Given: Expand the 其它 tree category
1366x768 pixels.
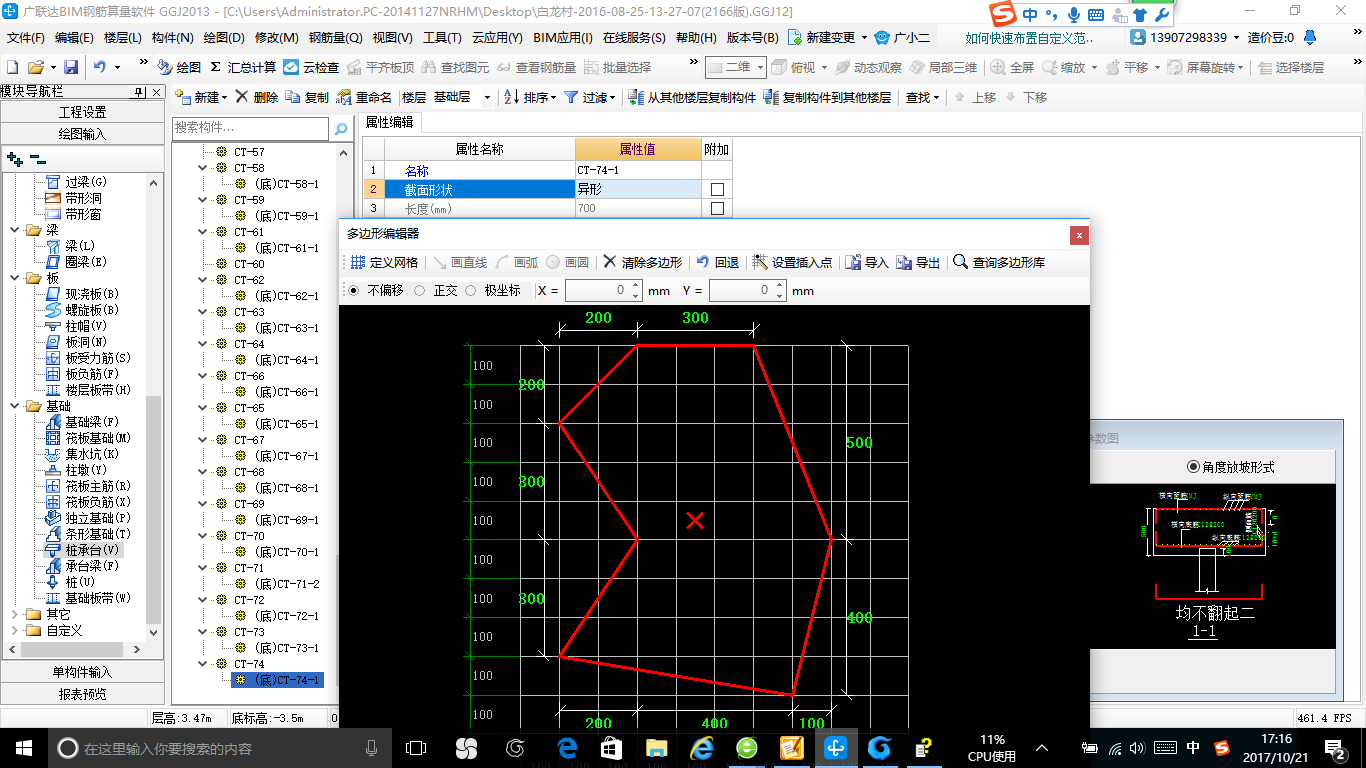Looking at the screenshot, I should coord(14,614).
